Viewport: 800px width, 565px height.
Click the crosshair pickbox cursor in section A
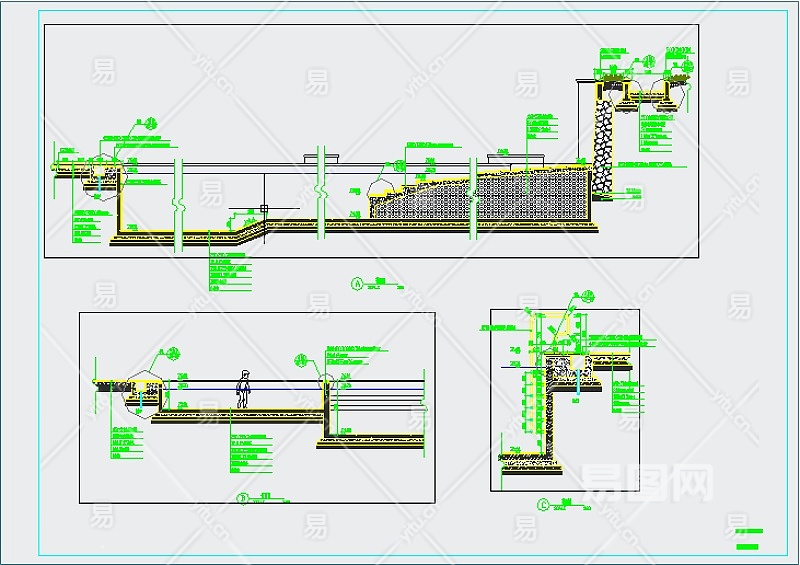pos(264,208)
